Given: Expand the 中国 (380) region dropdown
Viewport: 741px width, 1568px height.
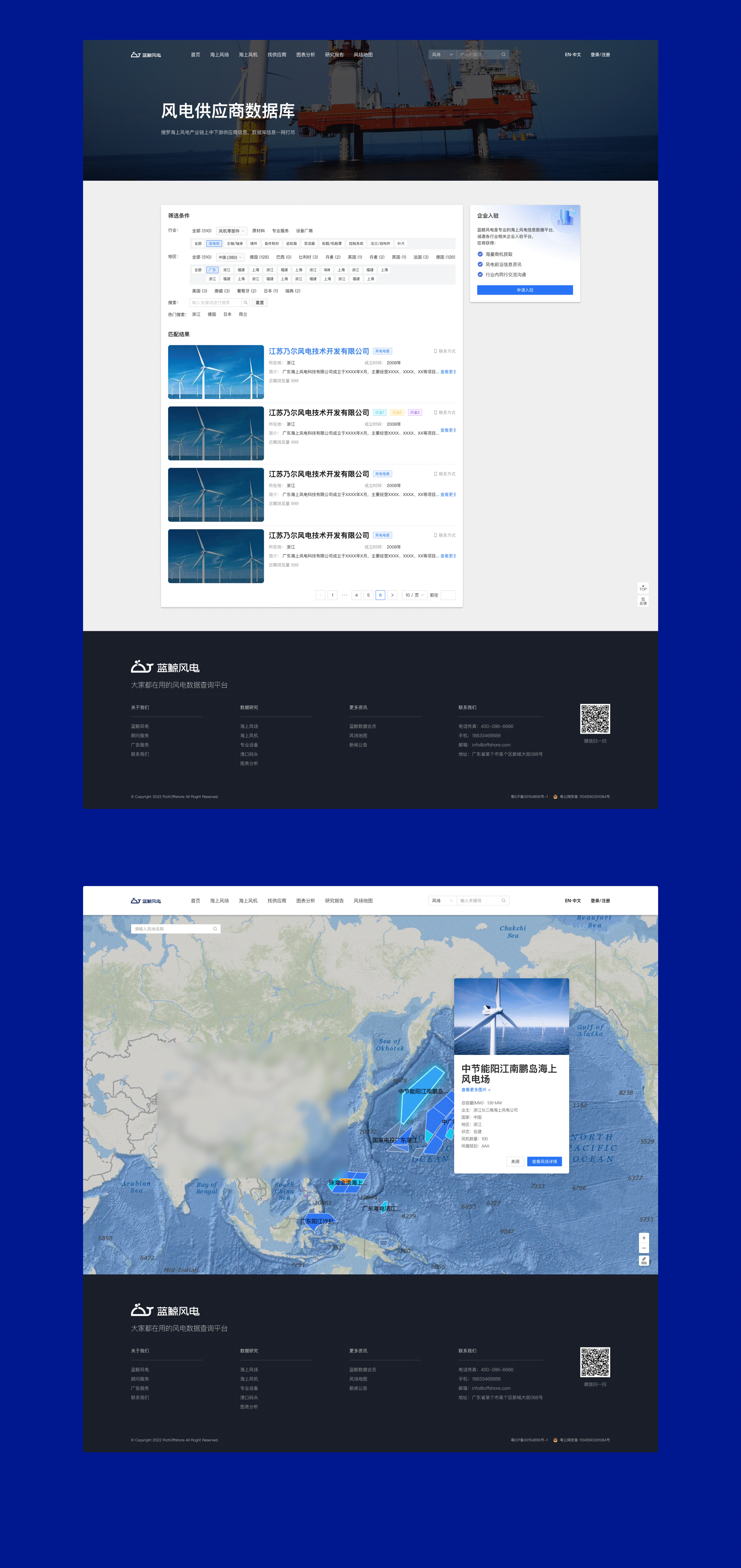Looking at the screenshot, I should [230, 258].
